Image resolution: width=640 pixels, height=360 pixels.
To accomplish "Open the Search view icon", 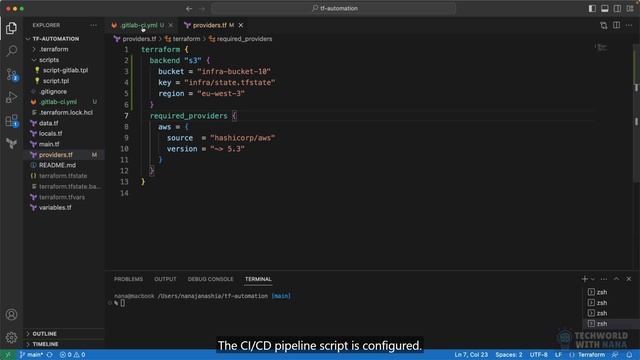I will pos(11,51).
